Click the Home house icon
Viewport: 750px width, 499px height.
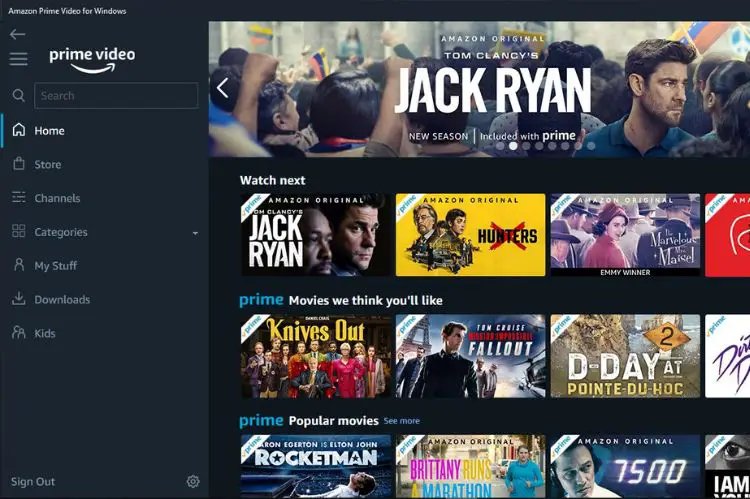point(19,130)
